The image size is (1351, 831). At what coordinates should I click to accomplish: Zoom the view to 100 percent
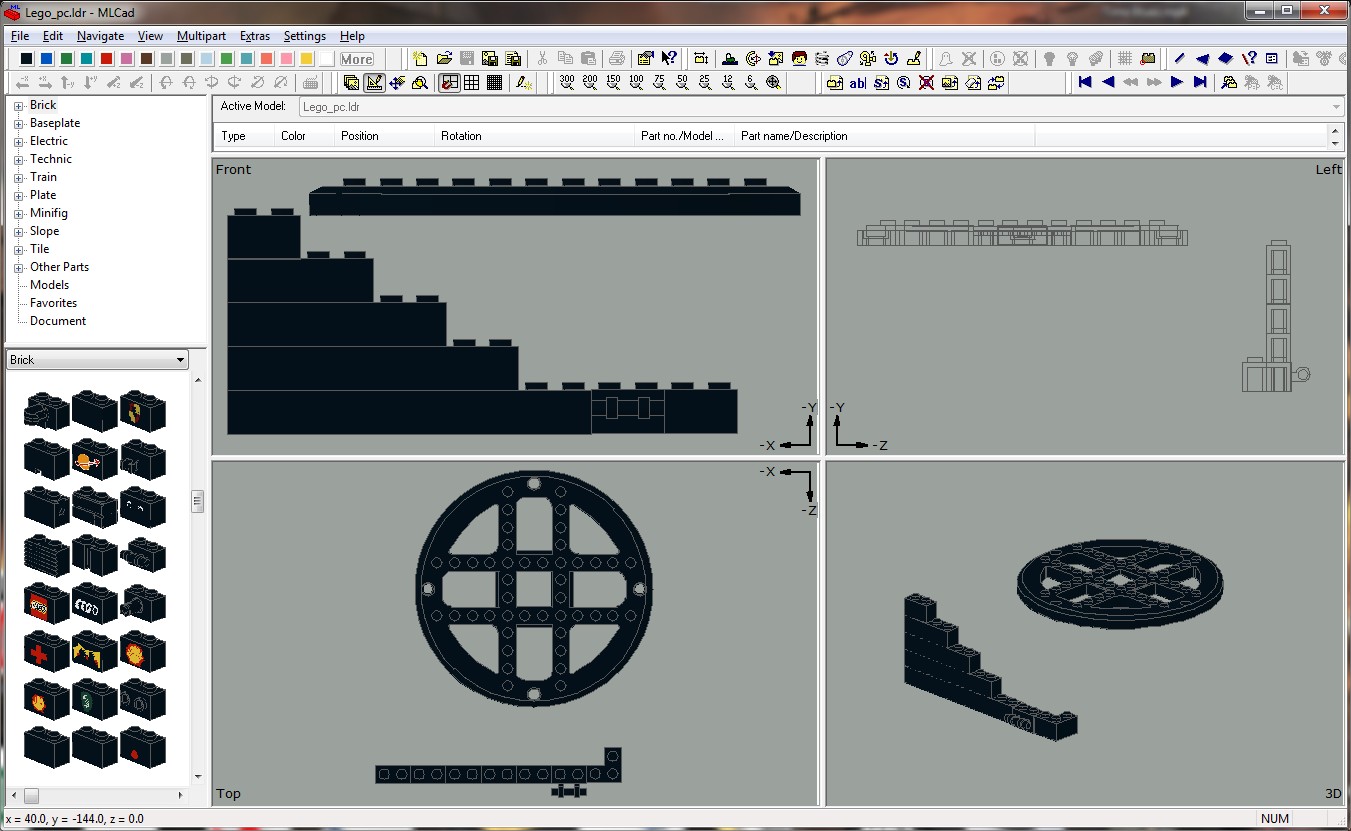636,83
